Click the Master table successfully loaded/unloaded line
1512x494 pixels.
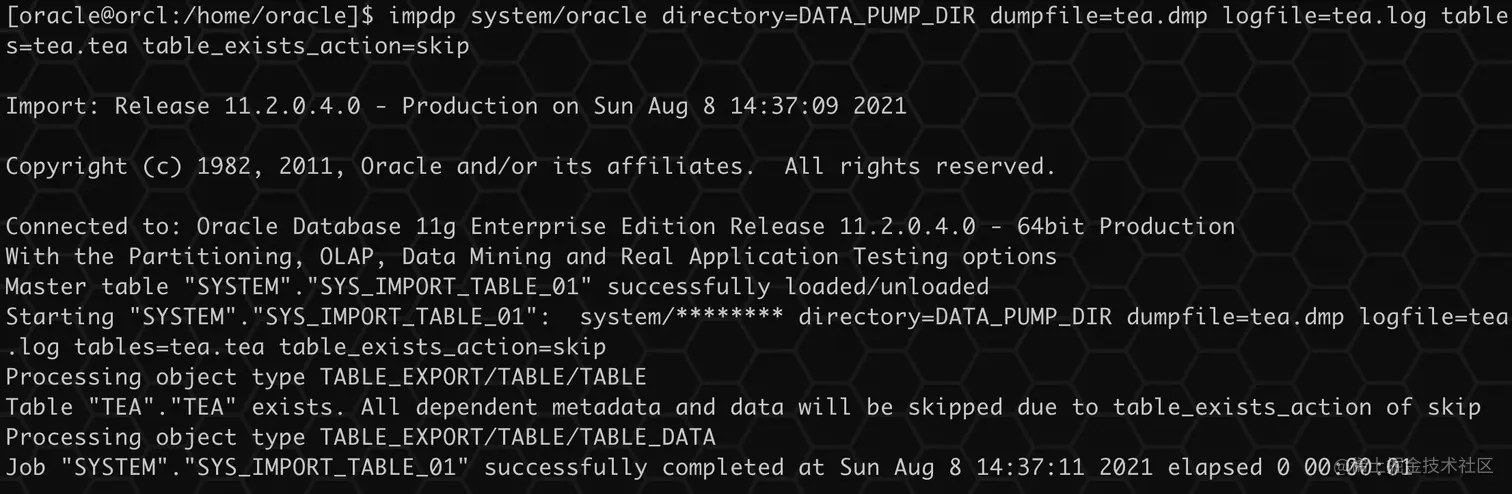(497, 287)
